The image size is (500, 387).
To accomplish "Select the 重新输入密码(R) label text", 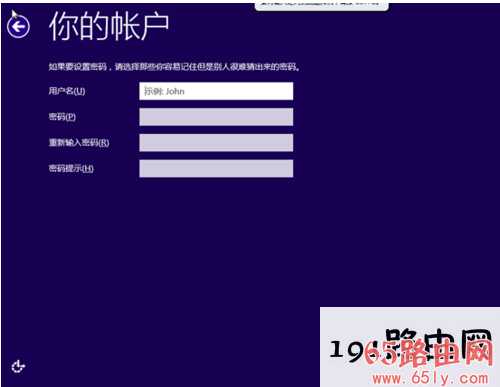I will [x=79, y=143].
